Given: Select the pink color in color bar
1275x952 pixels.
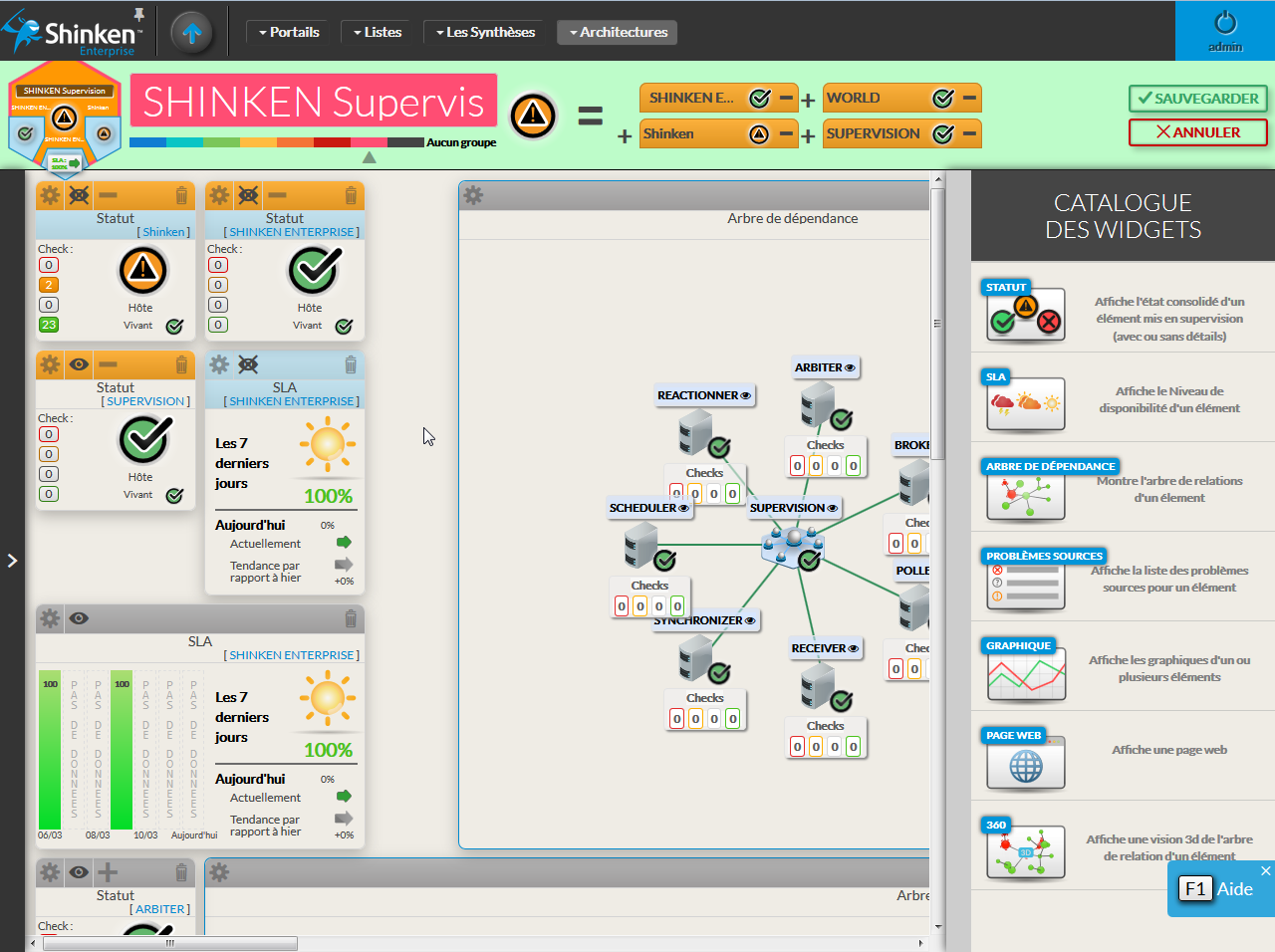Looking at the screenshot, I should tap(369, 142).
